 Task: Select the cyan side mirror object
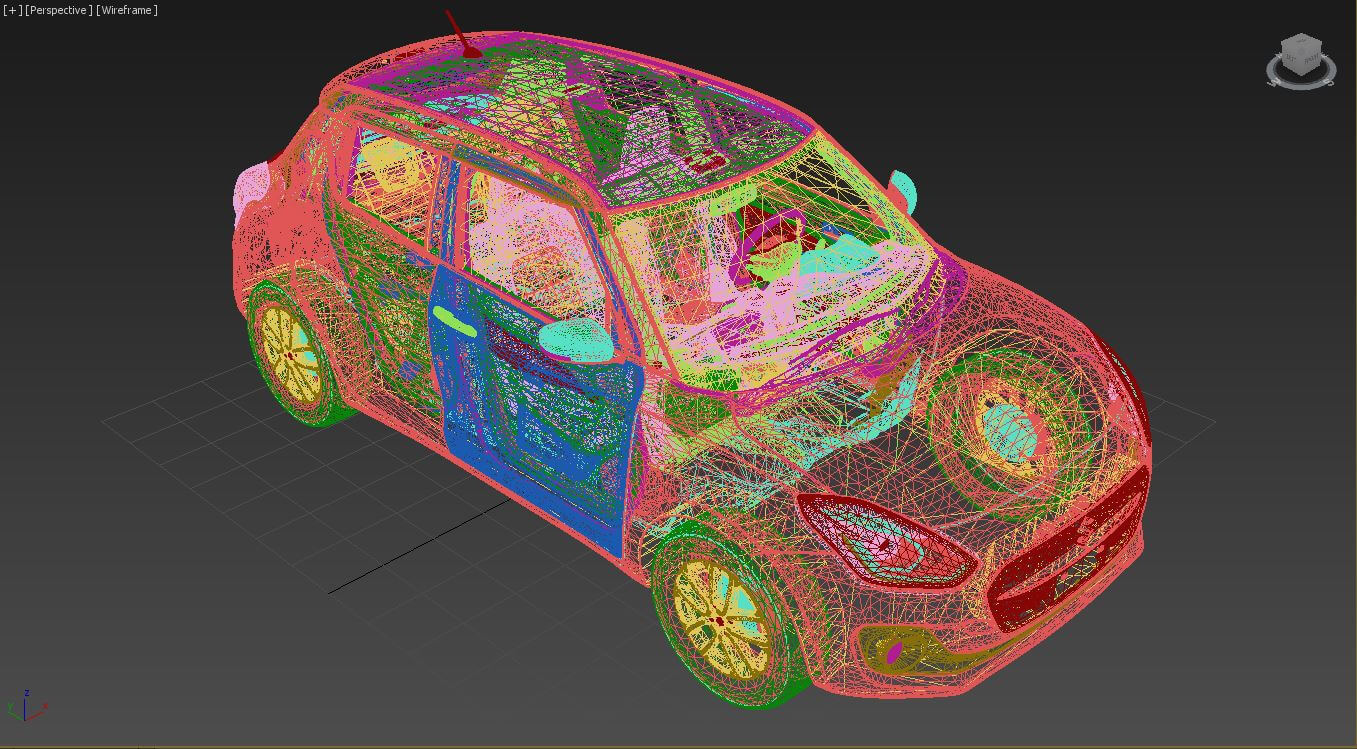click(576, 338)
